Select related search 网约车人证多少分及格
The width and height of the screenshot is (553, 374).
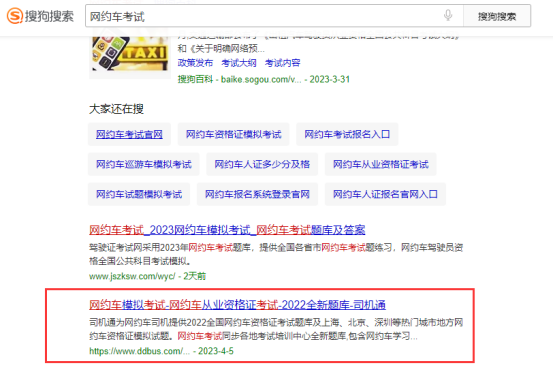tap(262, 164)
